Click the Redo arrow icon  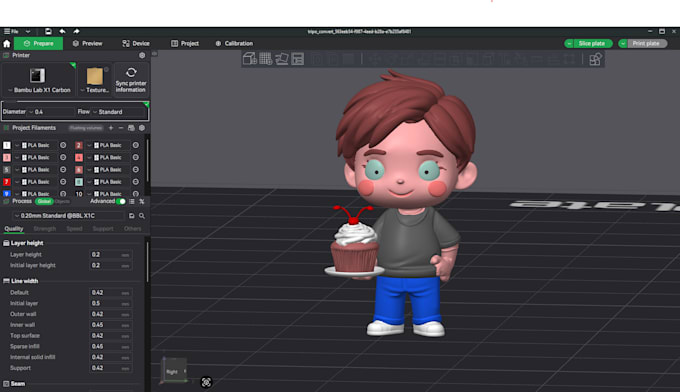pos(76,31)
